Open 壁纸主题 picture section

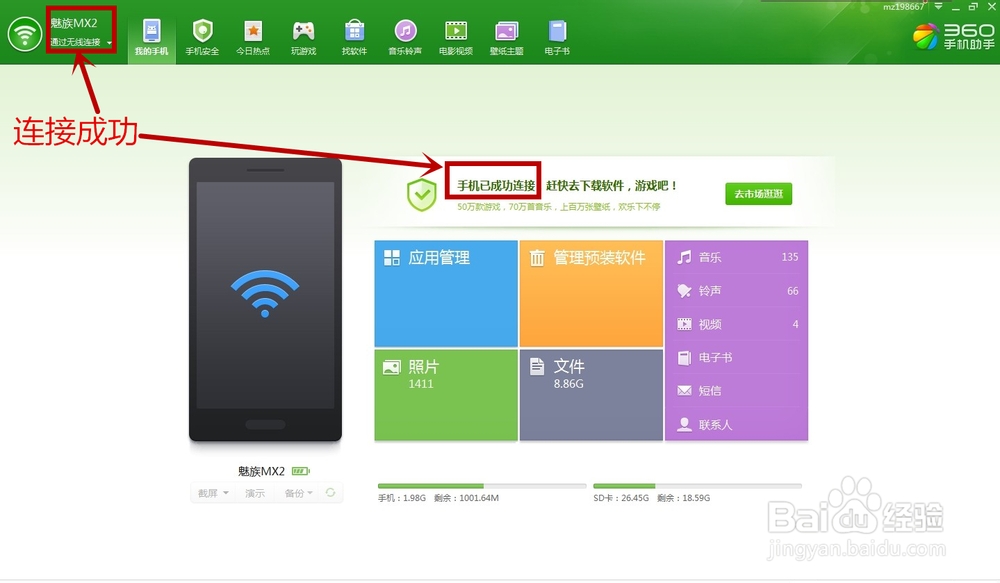[x=506, y=38]
